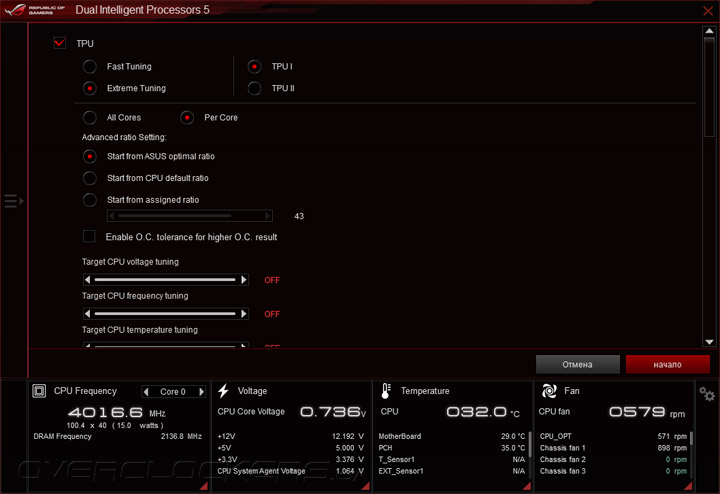Click the +3.3V voltage row
The width and height of the screenshot is (720, 494).
click(x=291, y=459)
